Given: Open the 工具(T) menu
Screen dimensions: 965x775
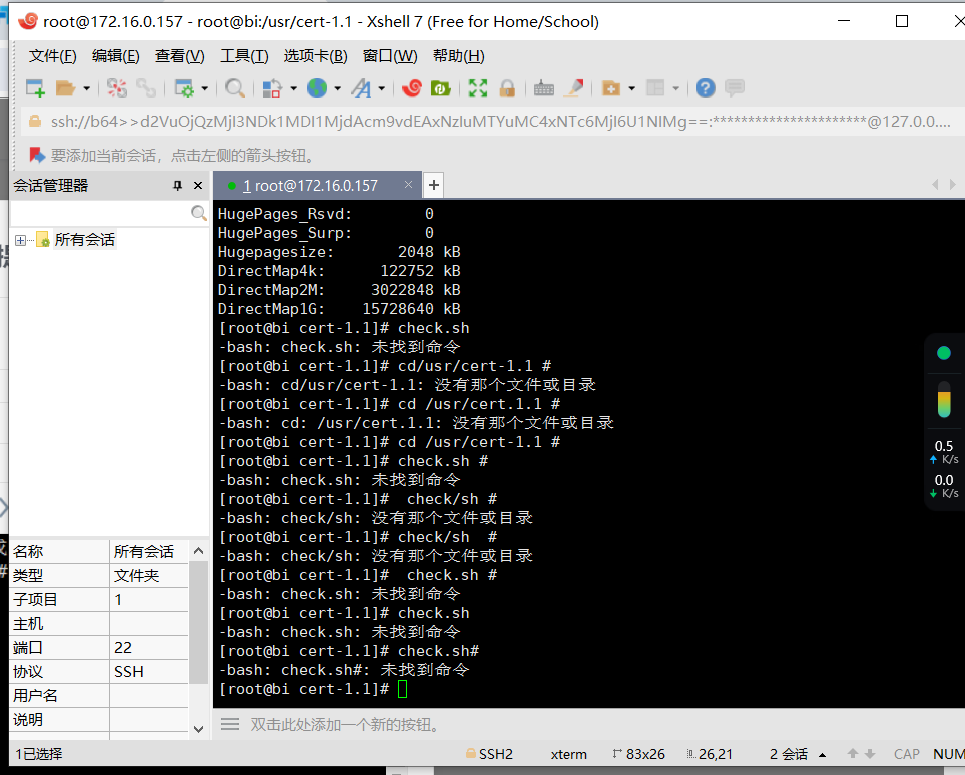Looking at the screenshot, I should (x=244, y=56).
